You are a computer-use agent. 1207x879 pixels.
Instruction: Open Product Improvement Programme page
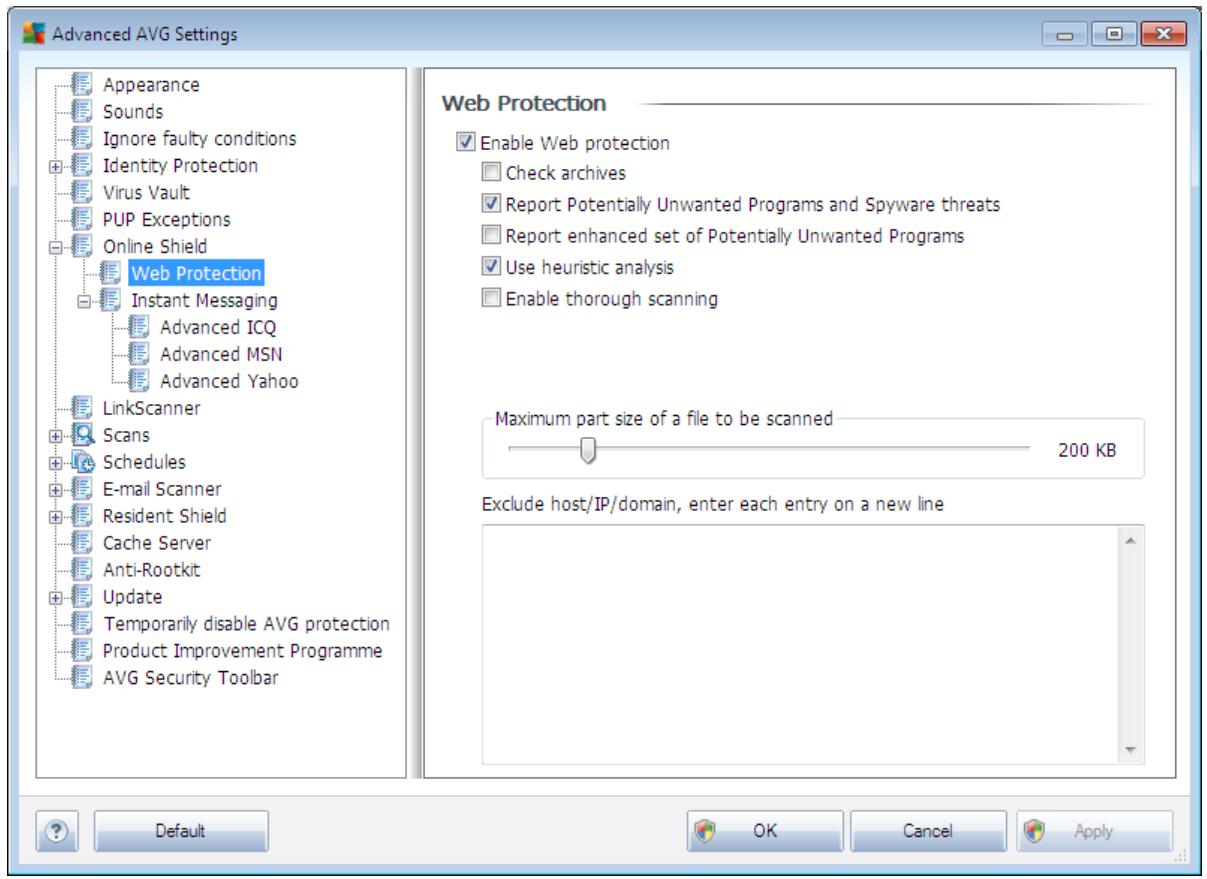tap(242, 652)
